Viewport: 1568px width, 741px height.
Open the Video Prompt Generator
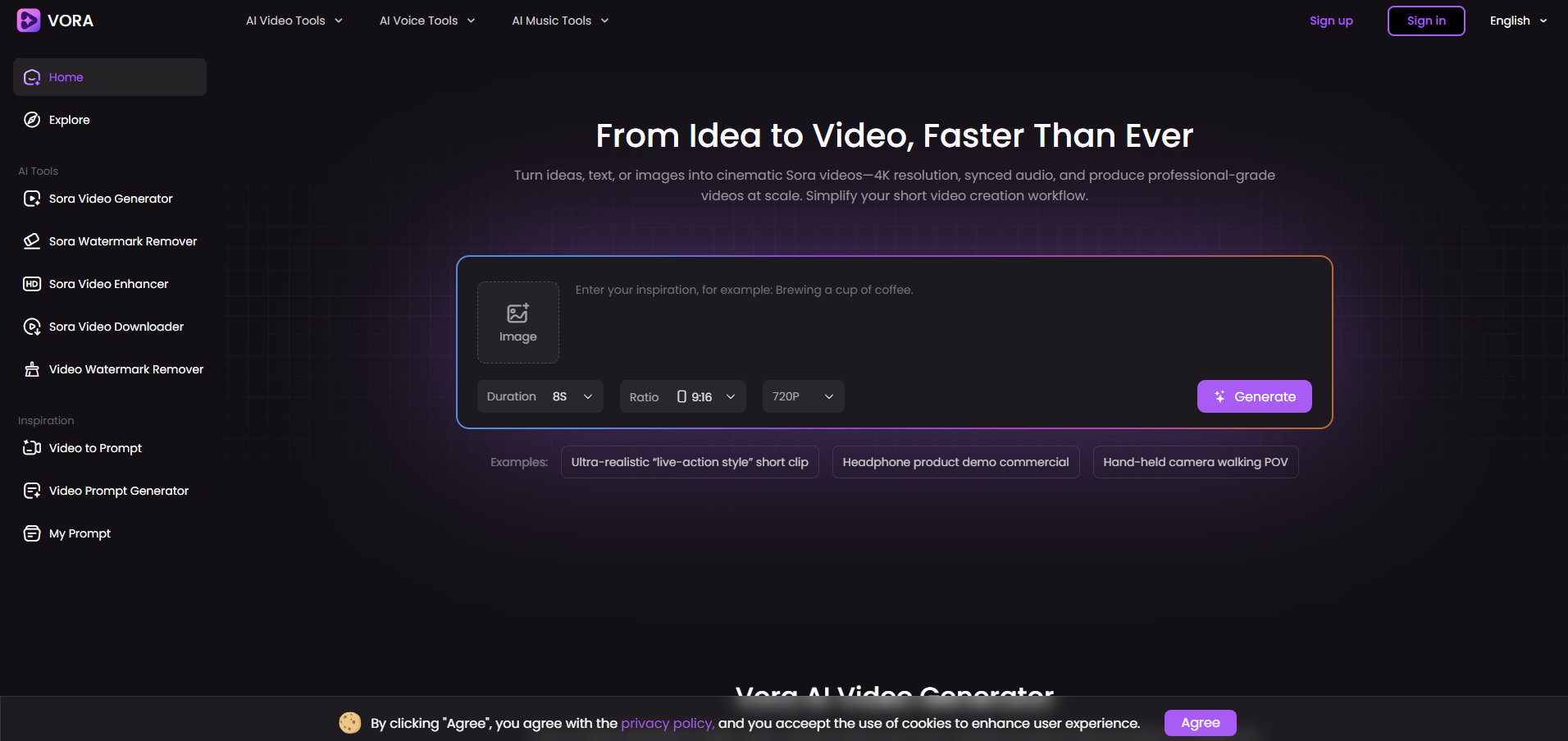[118, 491]
